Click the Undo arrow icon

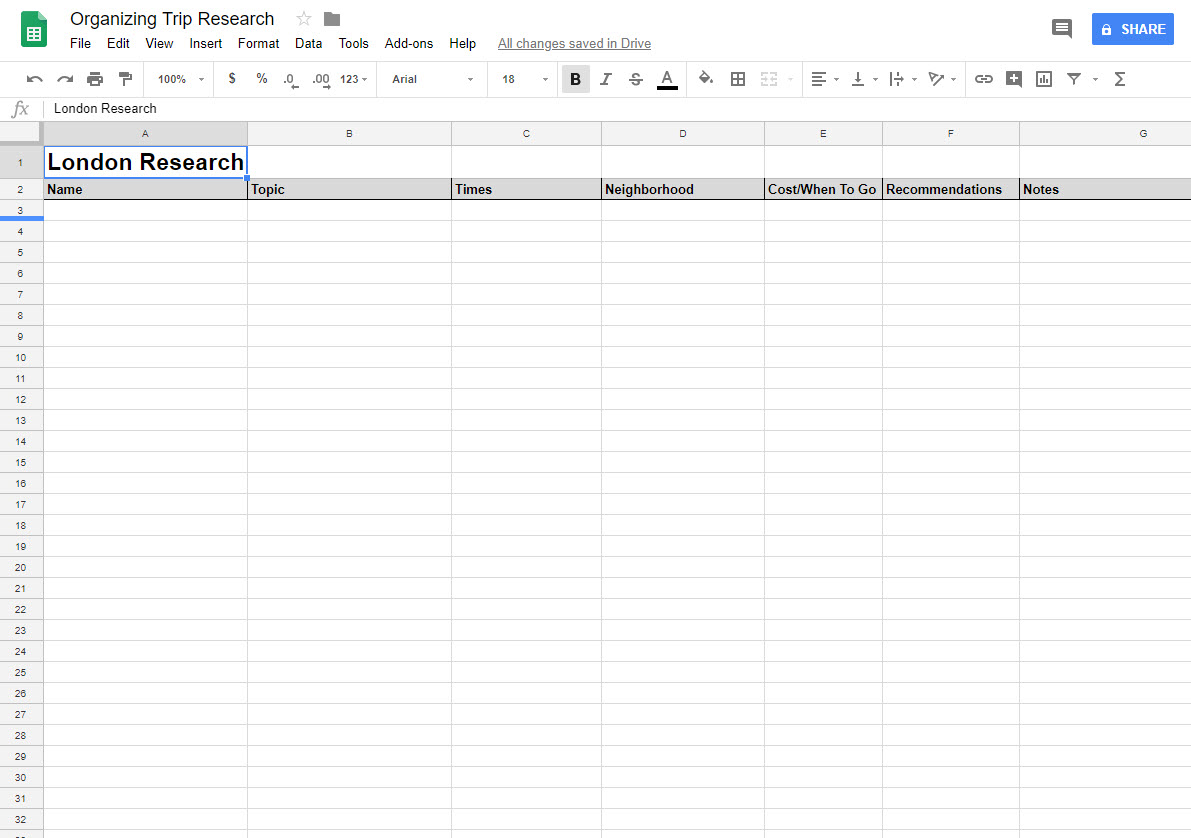(34, 79)
